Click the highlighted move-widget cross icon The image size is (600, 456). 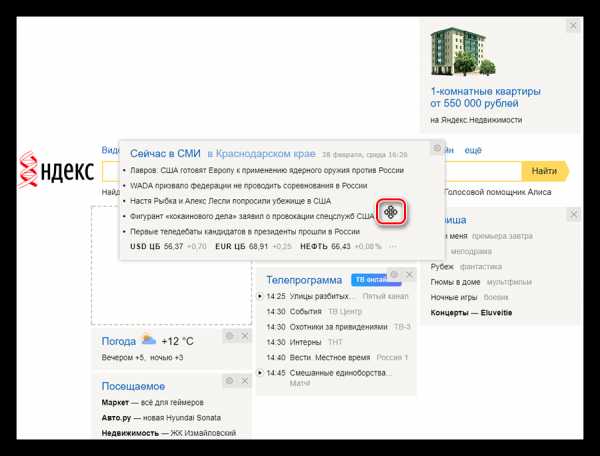coord(391,212)
